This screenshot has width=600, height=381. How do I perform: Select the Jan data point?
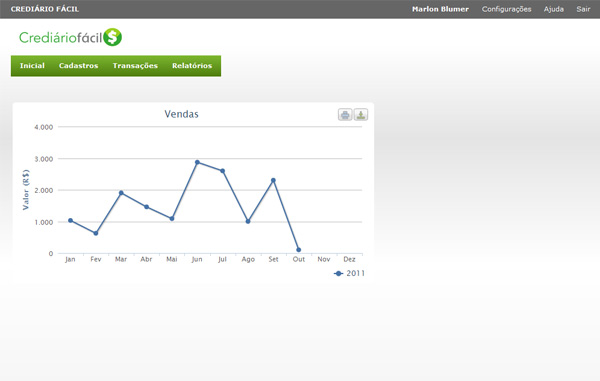[x=70, y=220]
